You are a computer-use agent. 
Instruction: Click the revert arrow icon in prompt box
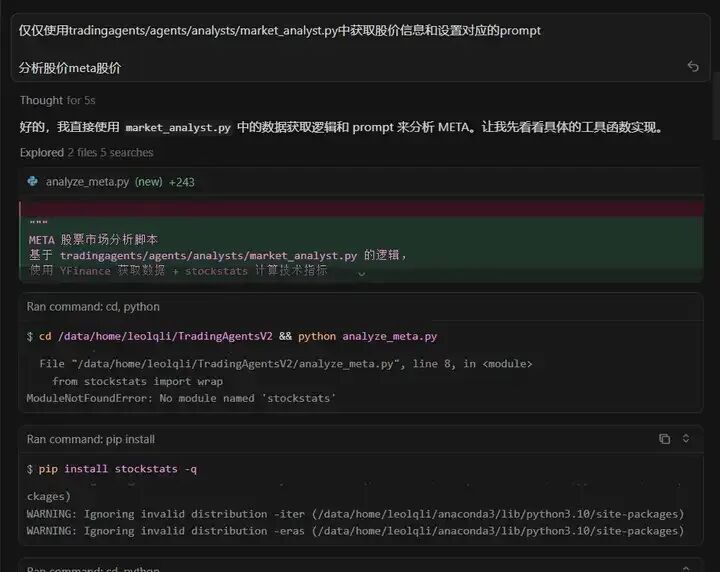coord(693,67)
